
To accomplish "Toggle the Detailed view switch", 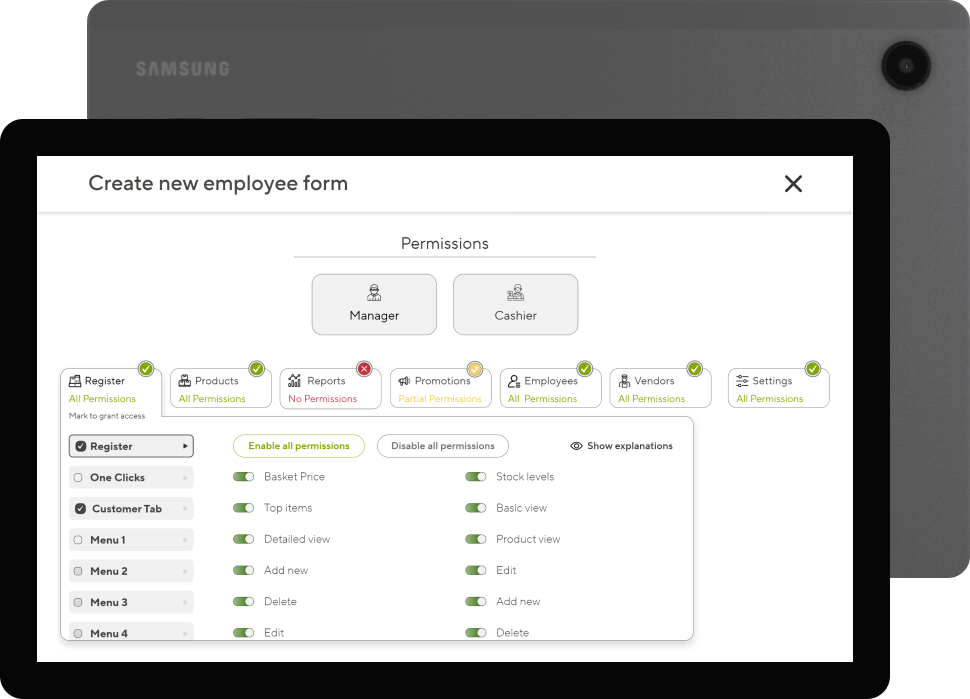I will coord(244,539).
